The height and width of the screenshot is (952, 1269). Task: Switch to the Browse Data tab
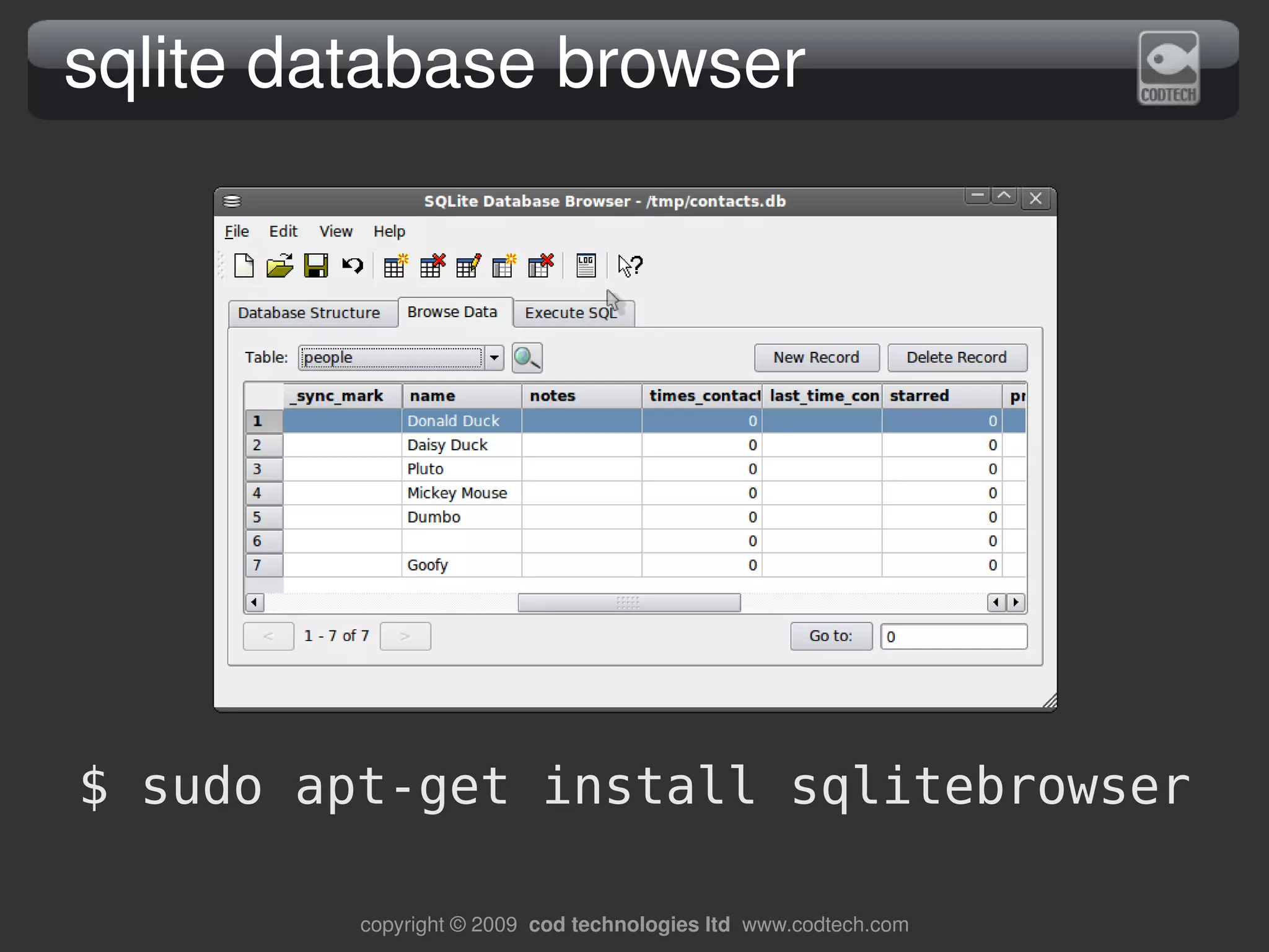point(455,312)
